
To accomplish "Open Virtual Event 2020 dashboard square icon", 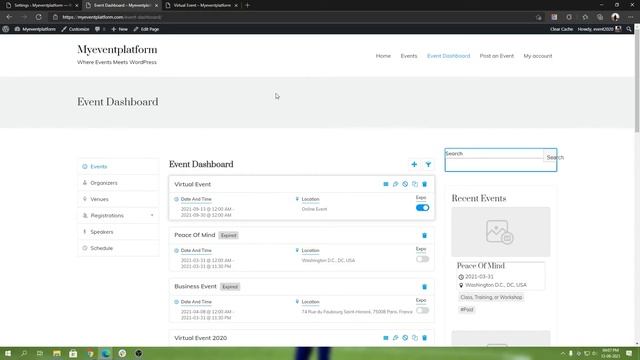I will click(386, 338).
